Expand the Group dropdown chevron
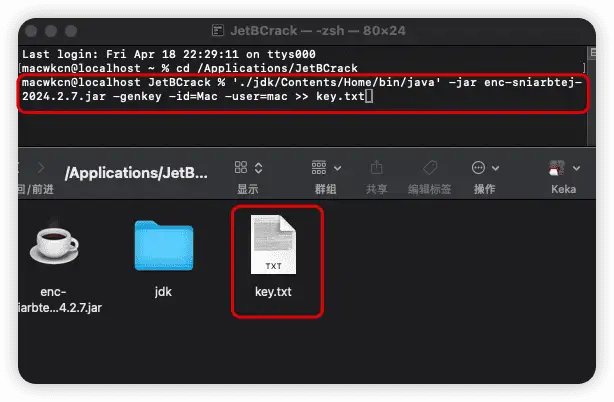 337,168
